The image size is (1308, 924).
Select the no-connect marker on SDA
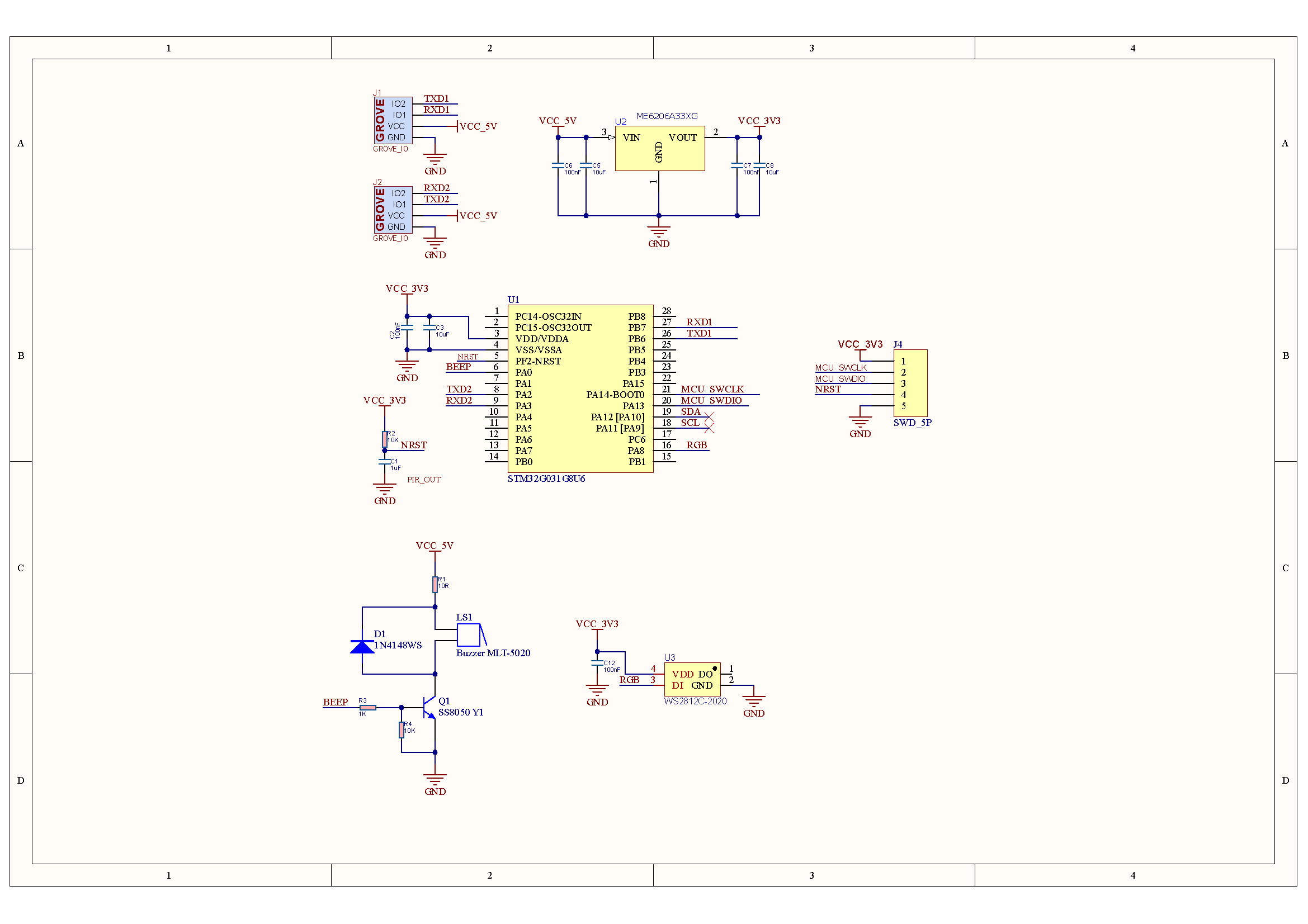click(x=709, y=417)
